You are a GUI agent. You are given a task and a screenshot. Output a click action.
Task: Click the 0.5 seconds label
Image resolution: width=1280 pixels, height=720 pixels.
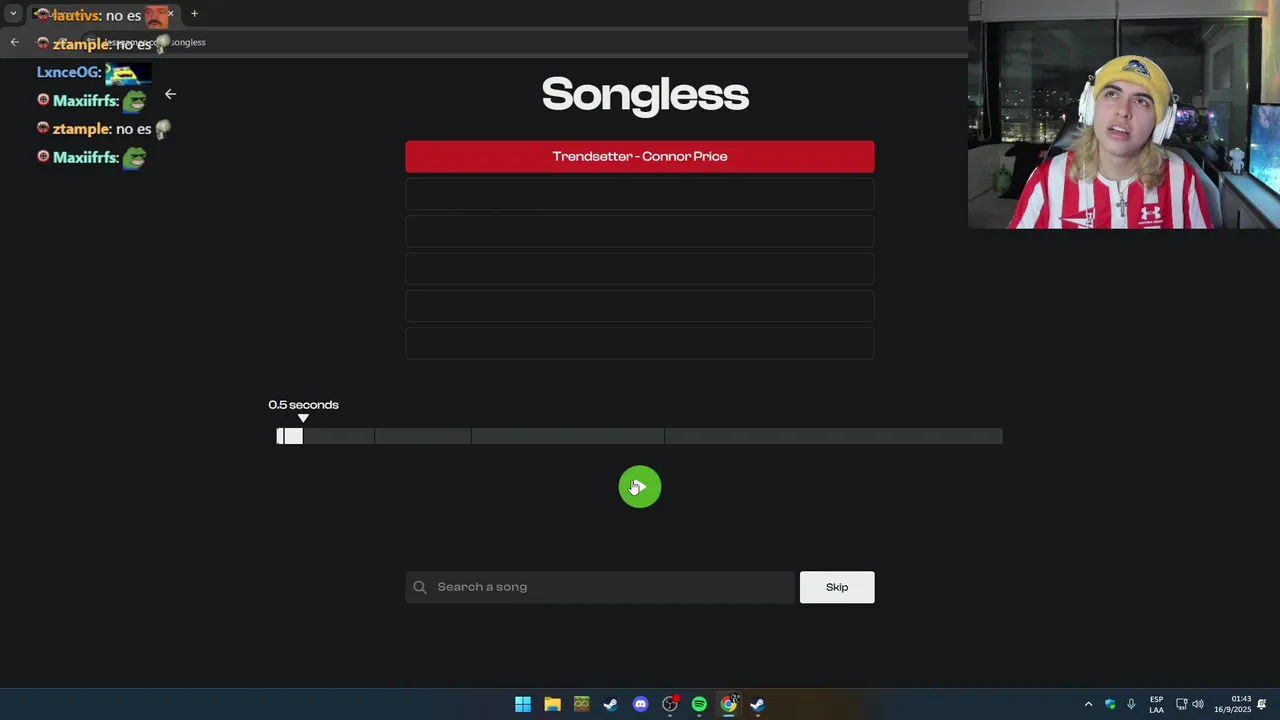coord(303,405)
